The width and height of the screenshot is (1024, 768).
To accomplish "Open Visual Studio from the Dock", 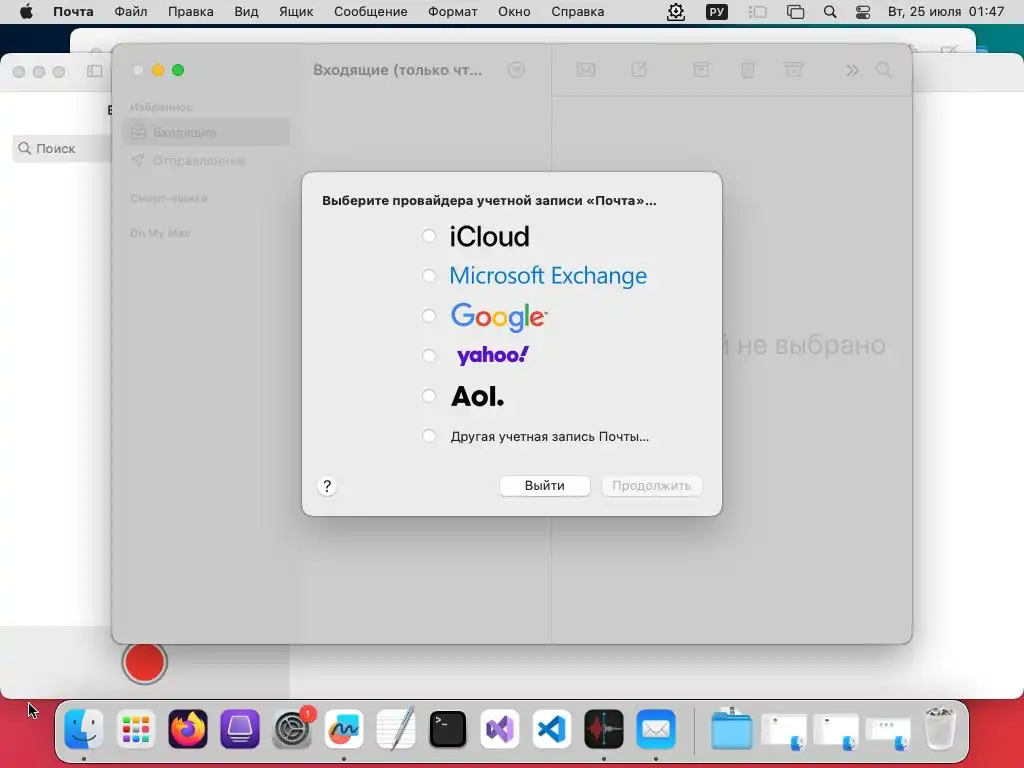I will [500, 729].
